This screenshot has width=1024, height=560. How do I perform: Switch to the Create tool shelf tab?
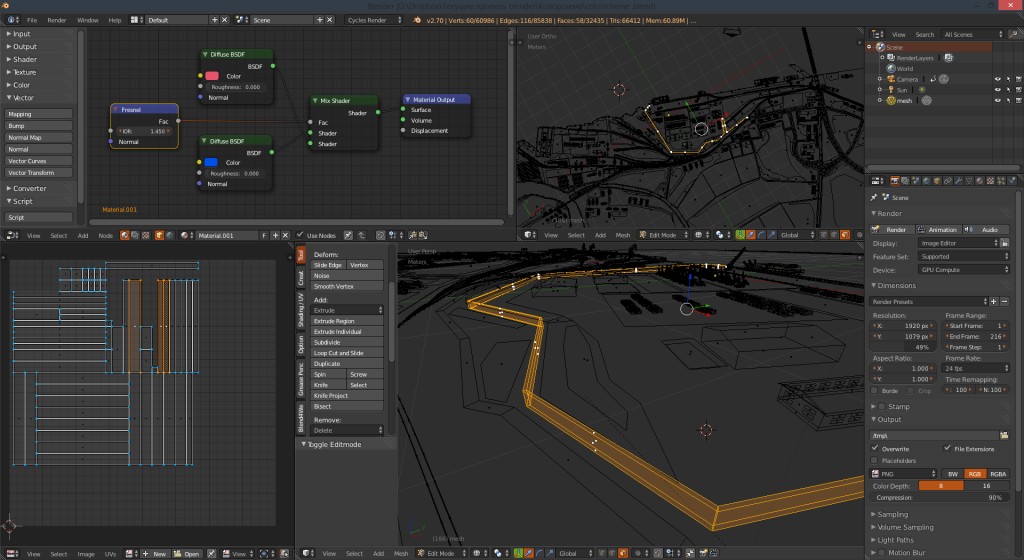pyautogui.click(x=301, y=279)
